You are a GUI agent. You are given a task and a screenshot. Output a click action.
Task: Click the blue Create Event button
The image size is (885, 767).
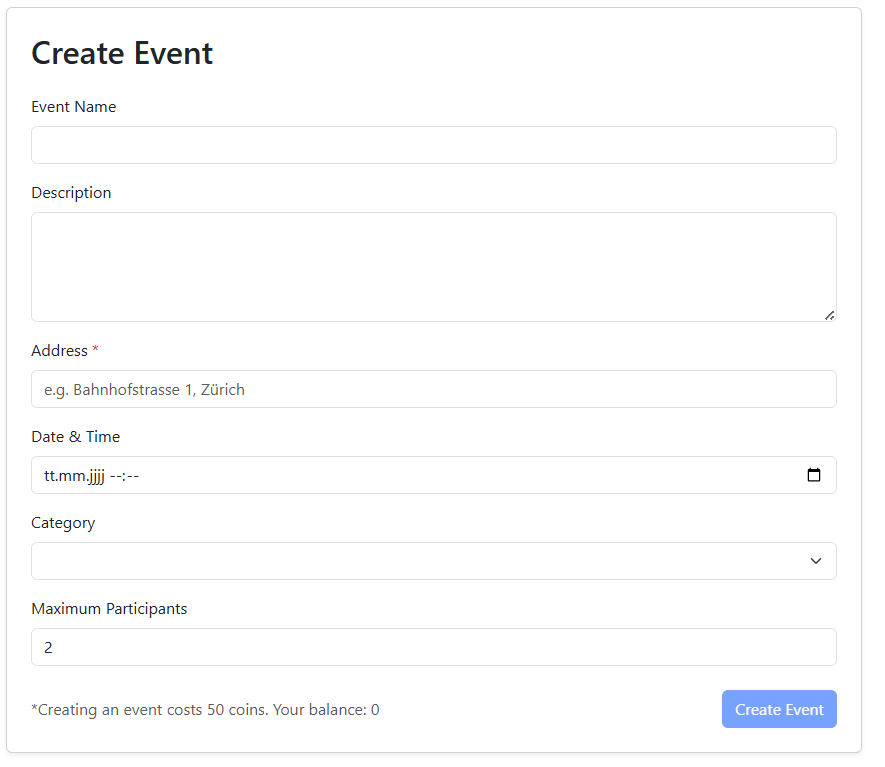[x=779, y=709]
